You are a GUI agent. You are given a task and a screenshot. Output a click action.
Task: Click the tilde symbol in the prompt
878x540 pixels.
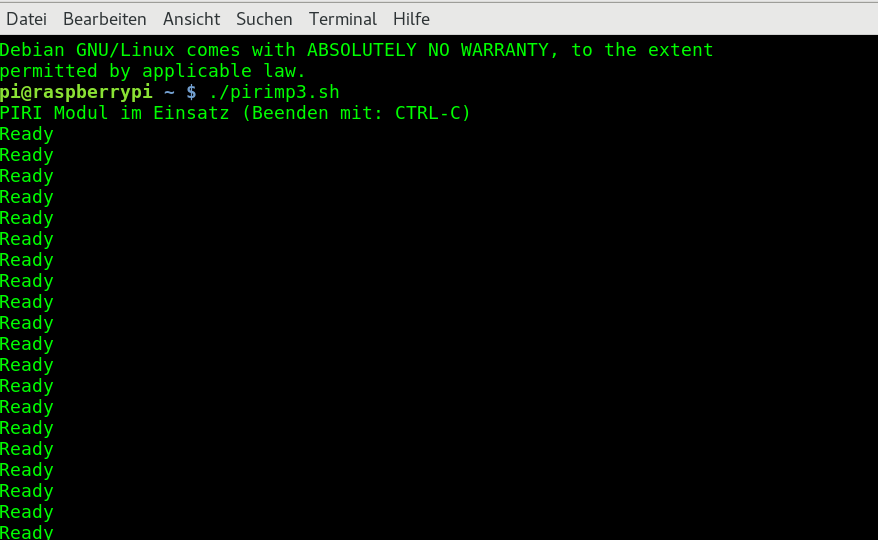coord(169,92)
